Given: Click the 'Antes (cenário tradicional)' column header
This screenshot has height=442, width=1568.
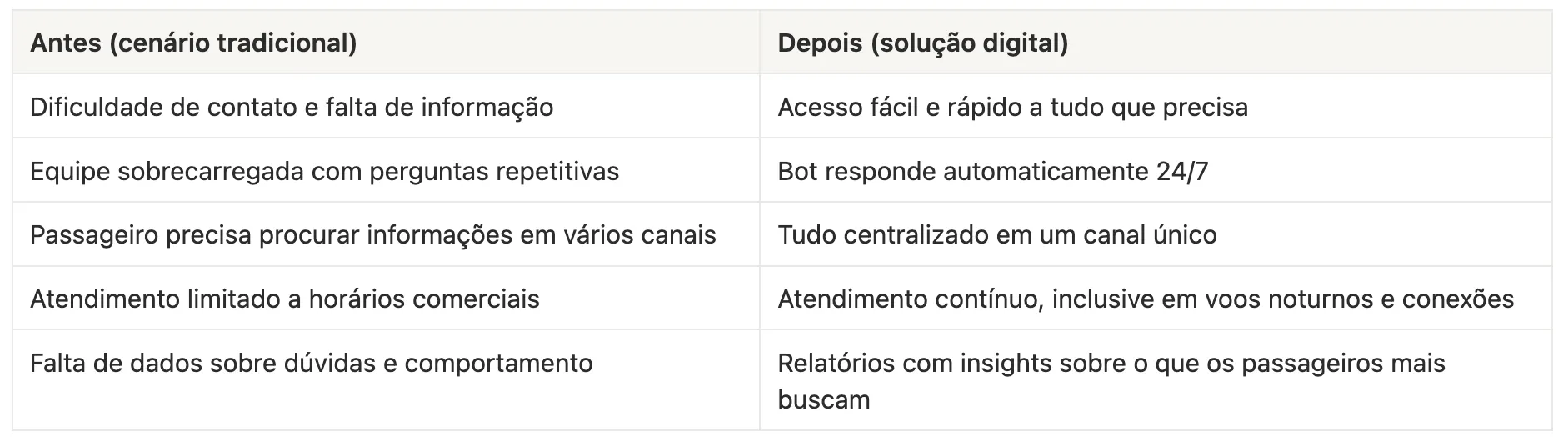Looking at the screenshot, I should coord(193,43).
